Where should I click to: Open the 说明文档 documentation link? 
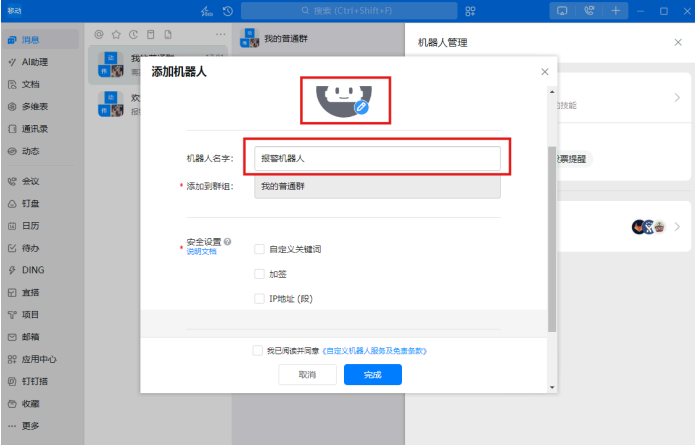click(x=200, y=252)
